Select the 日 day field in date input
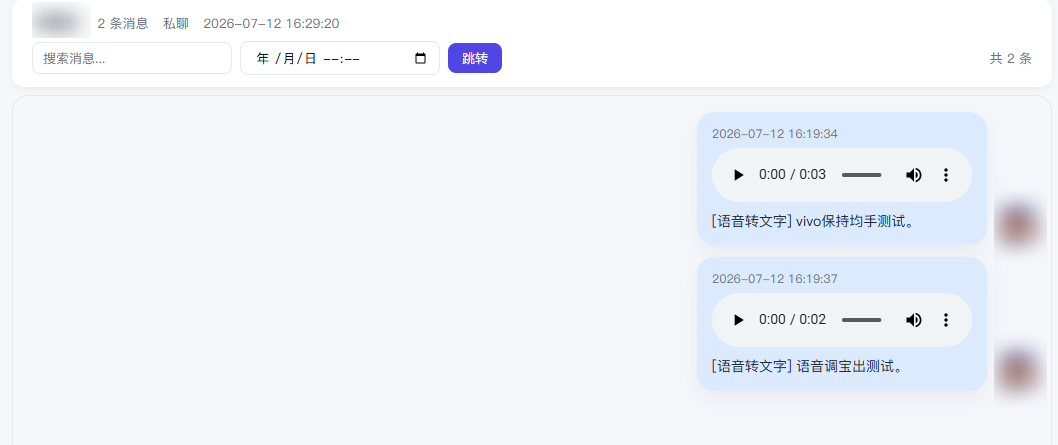The width and height of the screenshot is (1058, 445). (x=310, y=59)
